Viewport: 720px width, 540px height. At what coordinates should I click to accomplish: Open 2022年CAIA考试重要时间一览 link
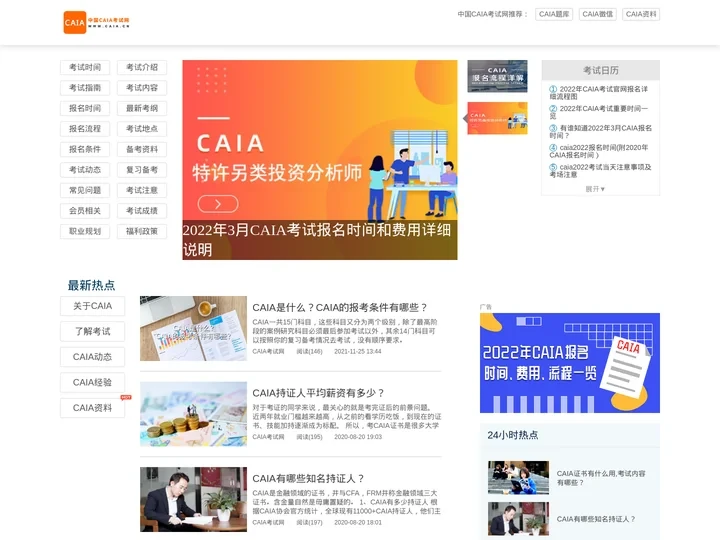tap(600, 112)
